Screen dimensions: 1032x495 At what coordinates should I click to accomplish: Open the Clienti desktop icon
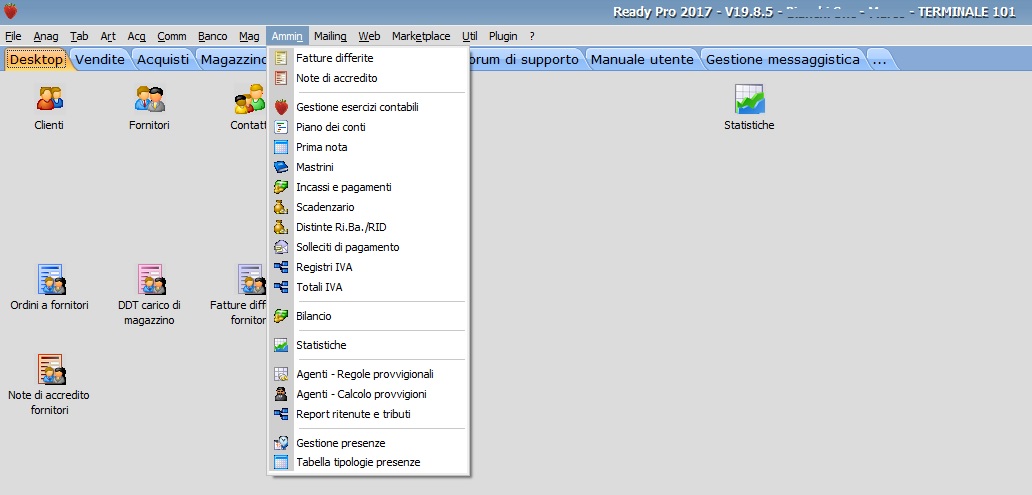49,99
